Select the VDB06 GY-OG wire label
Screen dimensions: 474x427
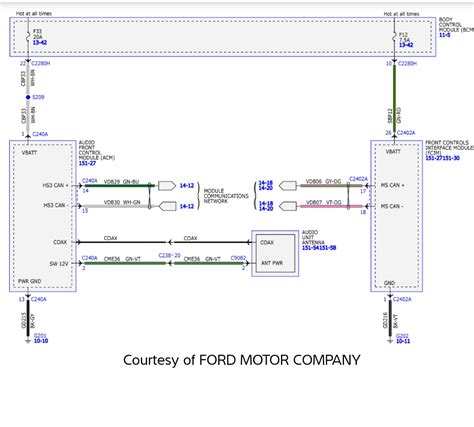323,182
